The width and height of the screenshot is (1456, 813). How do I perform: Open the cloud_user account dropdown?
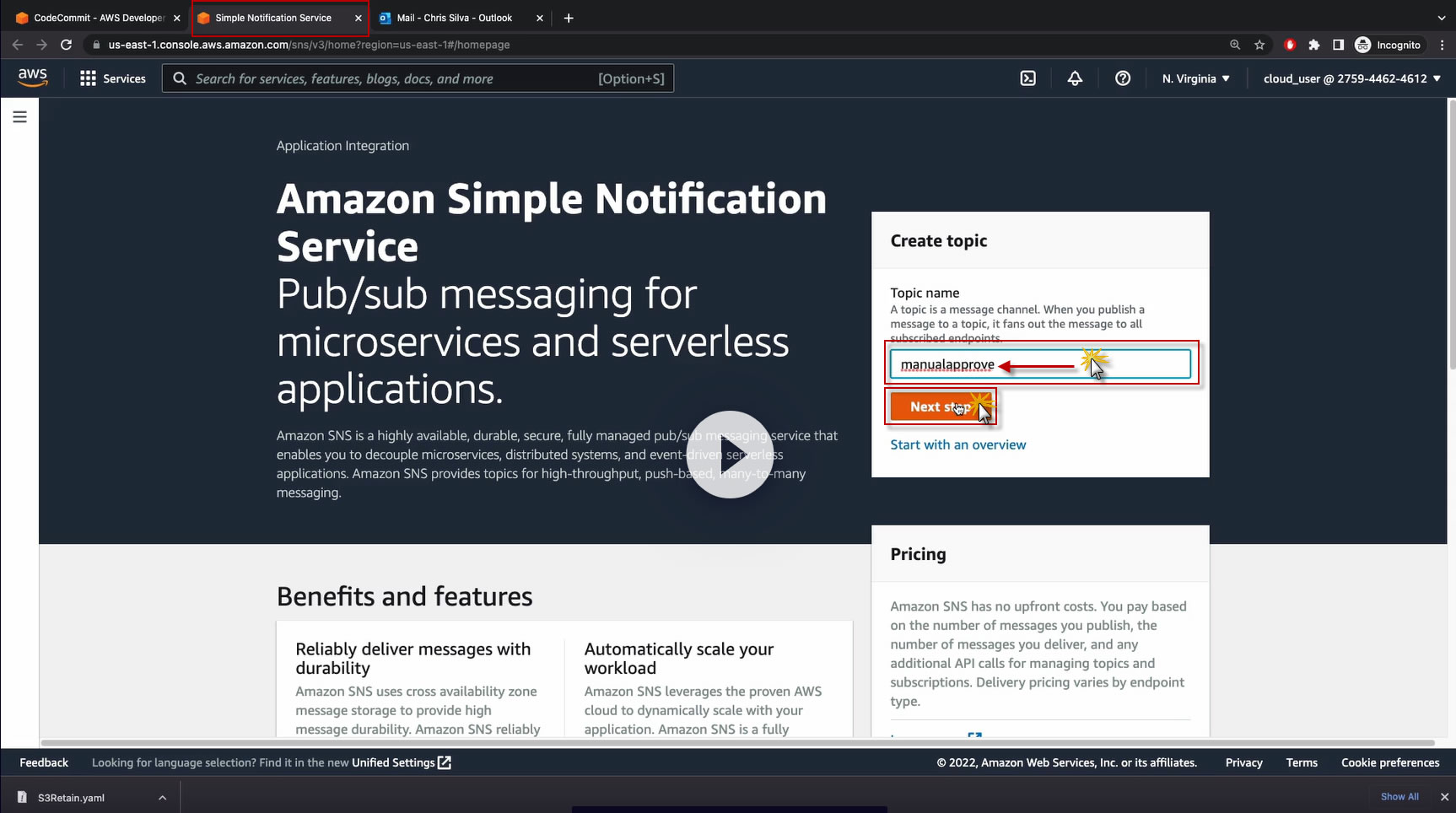coord(1351,78)
